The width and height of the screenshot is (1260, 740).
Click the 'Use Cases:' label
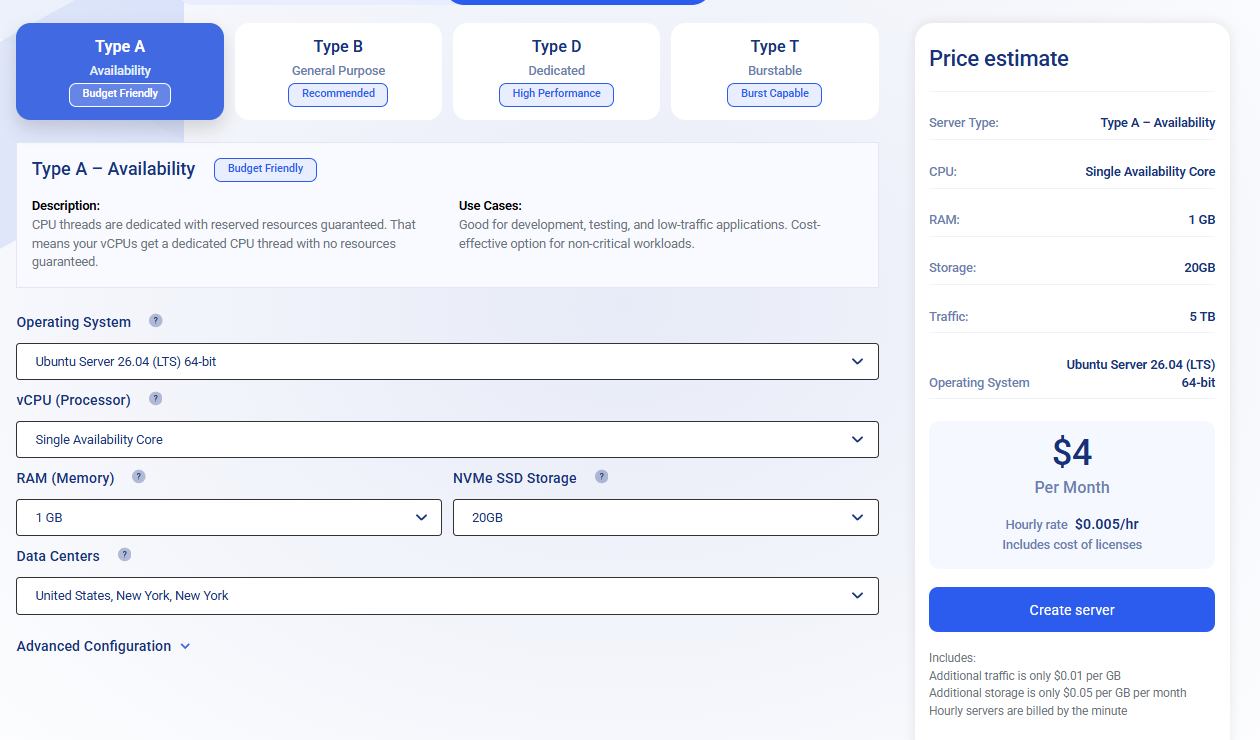[490, 206]
